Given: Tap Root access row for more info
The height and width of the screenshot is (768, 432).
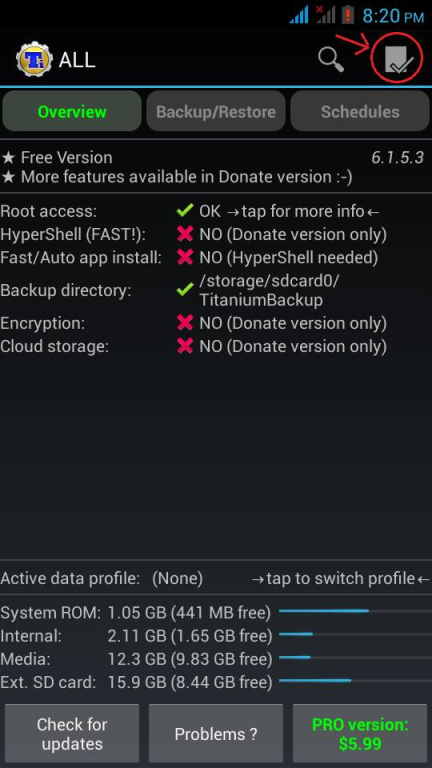Looking at the screenshot, I should coord(216,212).
